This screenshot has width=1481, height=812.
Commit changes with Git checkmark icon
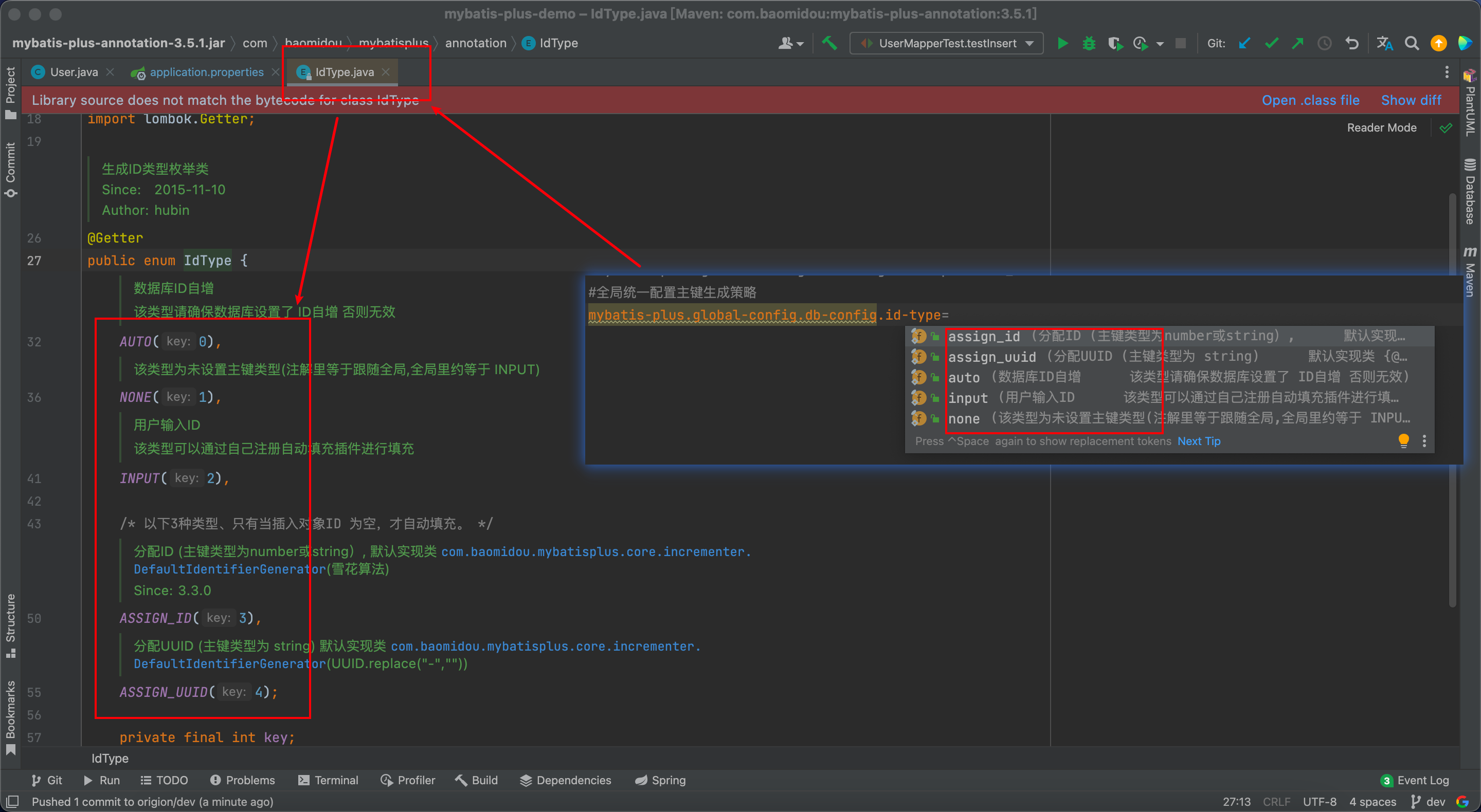(1271, 44)
